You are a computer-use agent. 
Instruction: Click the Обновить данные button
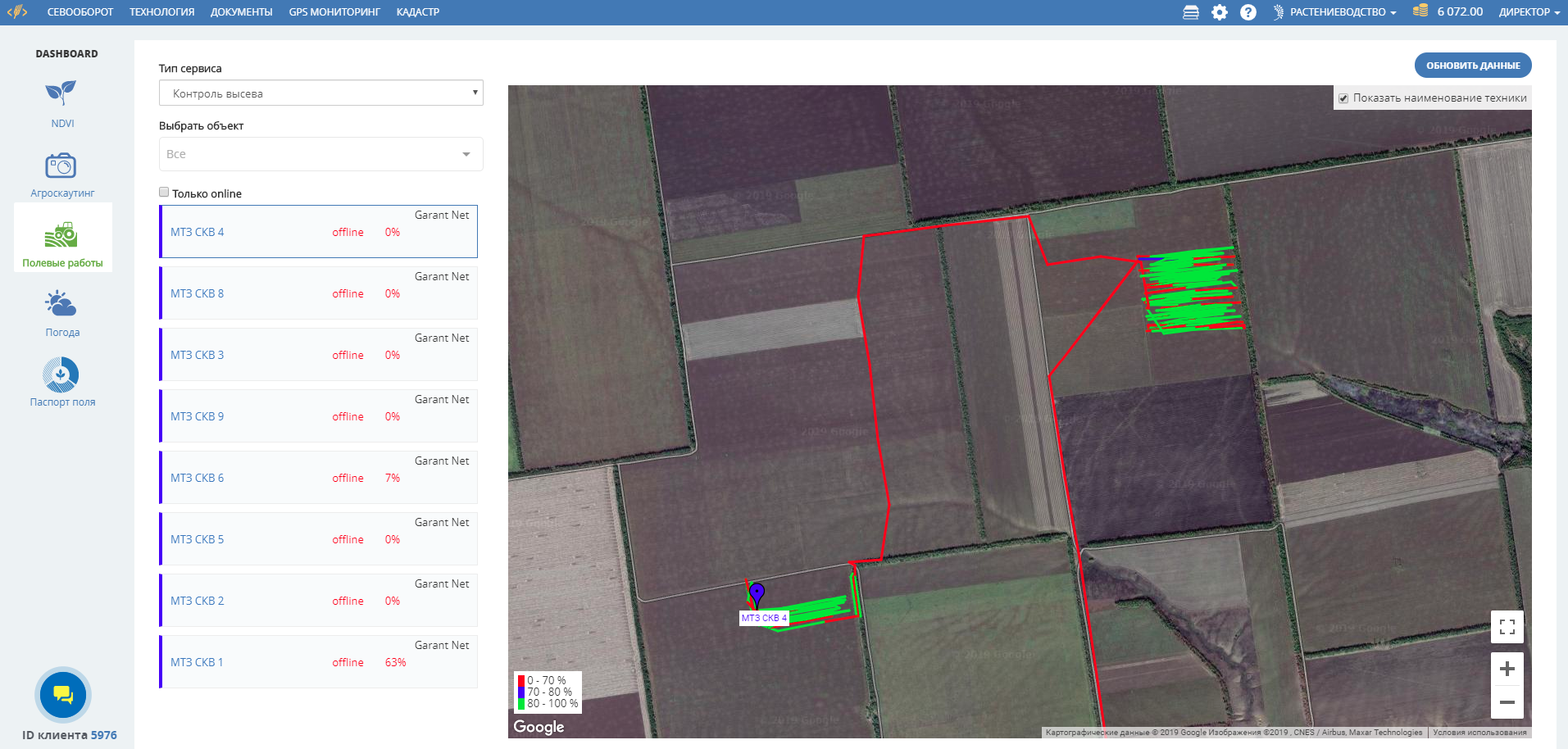pos(1472,66)
